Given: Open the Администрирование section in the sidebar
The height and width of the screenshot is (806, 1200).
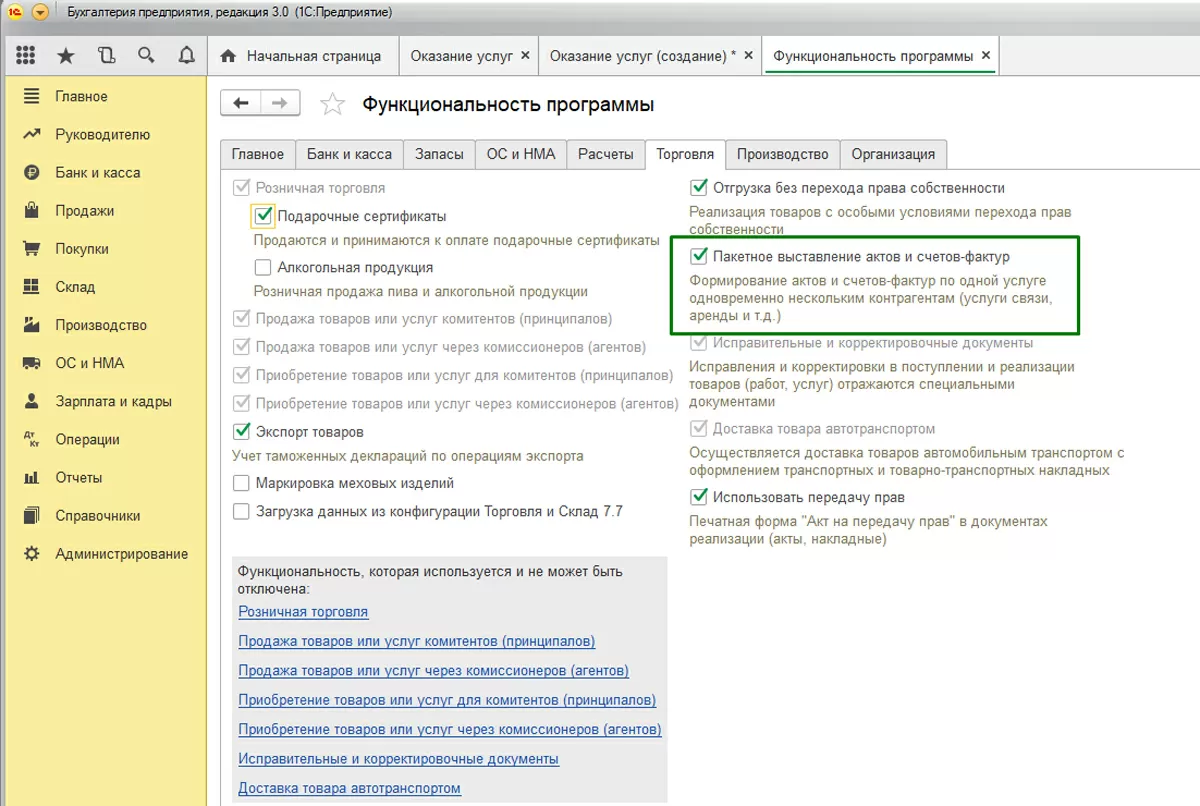Looking at the screenshot, I should pyautogui.click(x=121, y=554).
